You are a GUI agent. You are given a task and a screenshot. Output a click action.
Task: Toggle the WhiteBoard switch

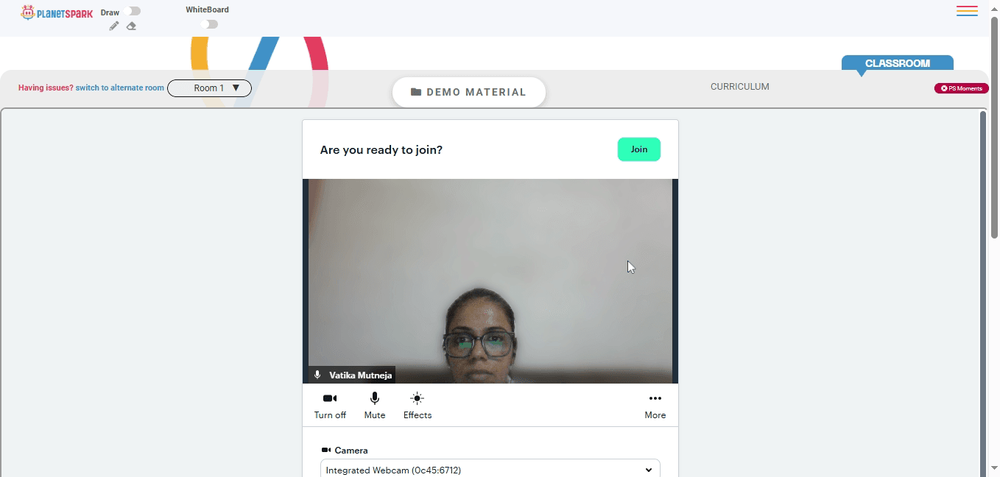tap(209, 24)
